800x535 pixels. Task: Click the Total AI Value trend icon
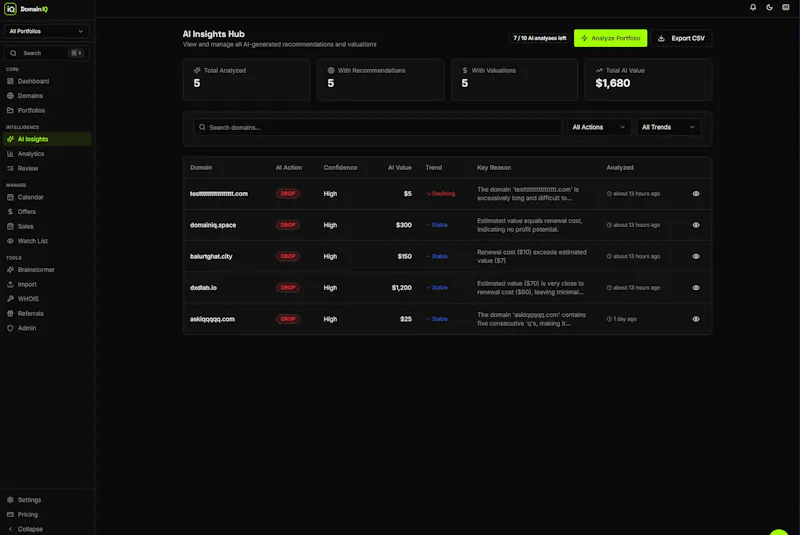pos(599,70)
